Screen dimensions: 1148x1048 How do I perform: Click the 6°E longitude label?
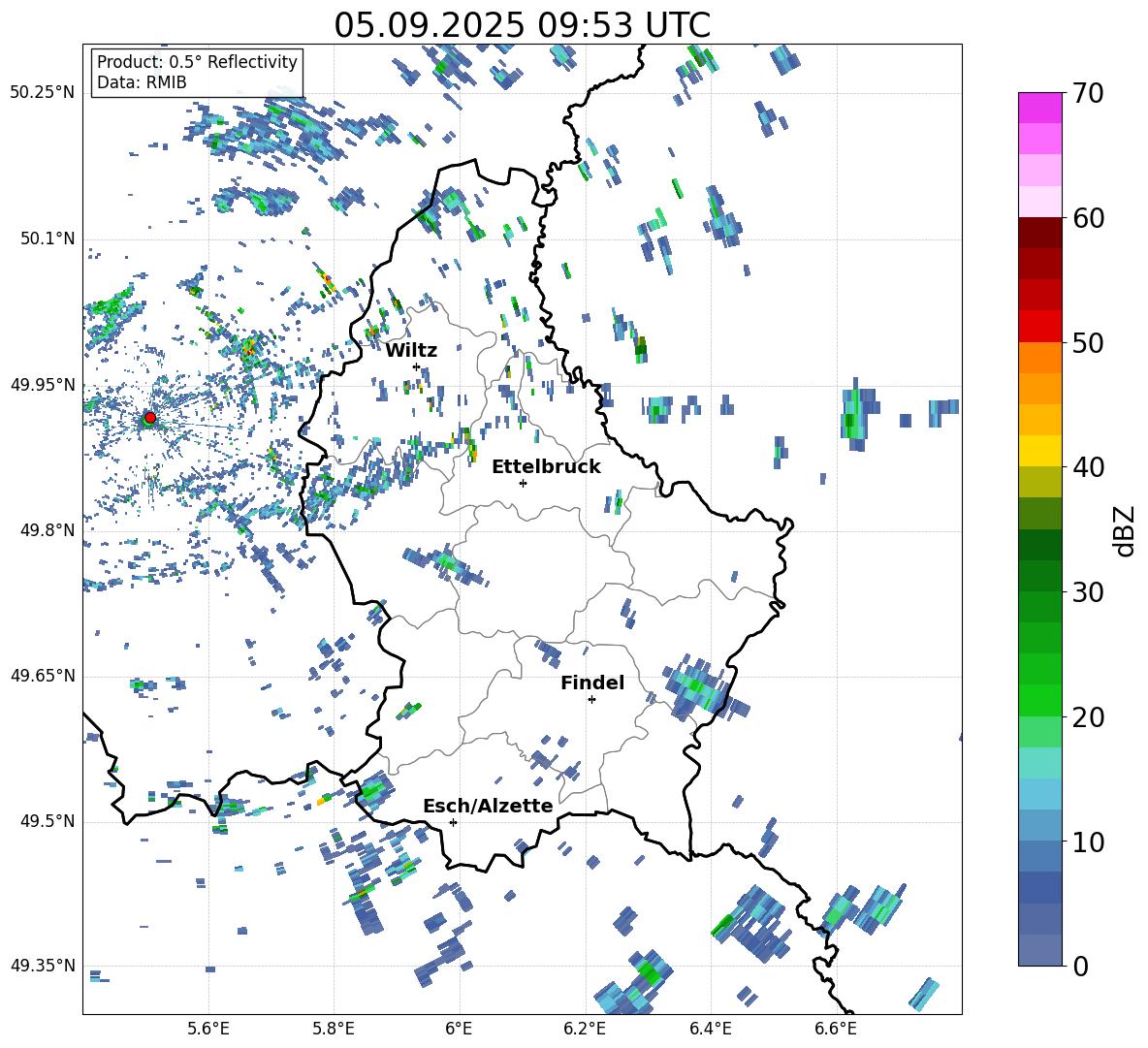pos(459,1029)
